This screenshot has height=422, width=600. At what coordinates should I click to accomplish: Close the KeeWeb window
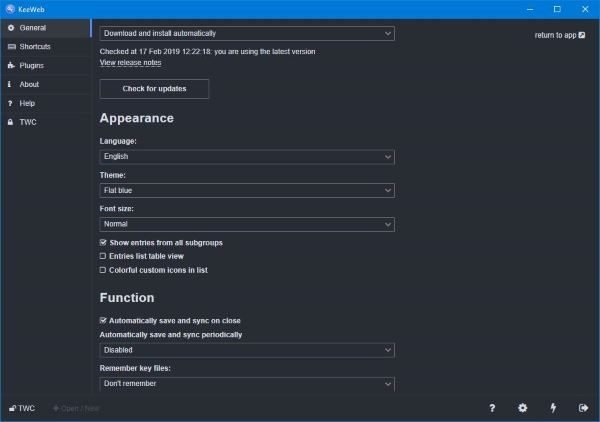point(585,9)
